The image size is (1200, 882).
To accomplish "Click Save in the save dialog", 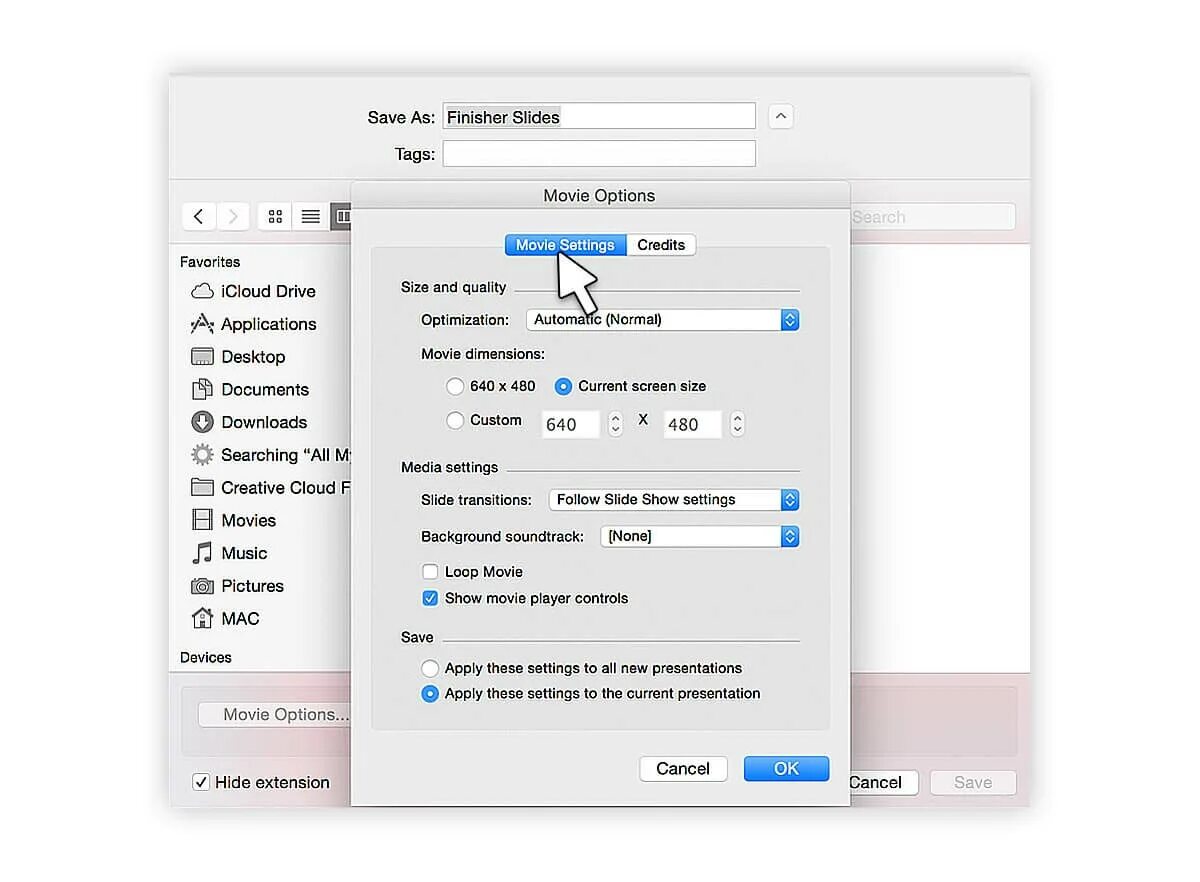I will coord(973,782).
